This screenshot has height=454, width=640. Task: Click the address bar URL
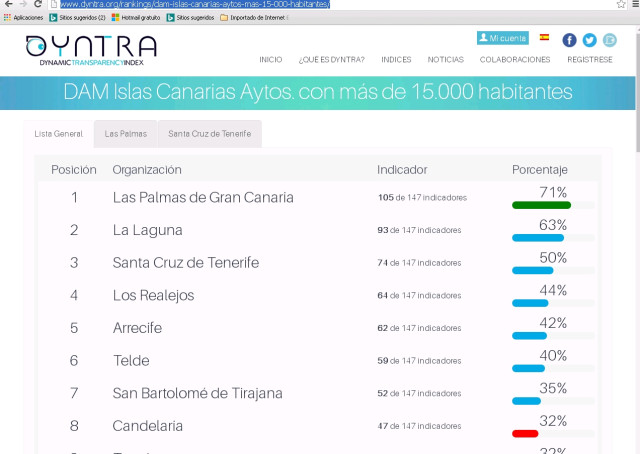pos(195,4)
